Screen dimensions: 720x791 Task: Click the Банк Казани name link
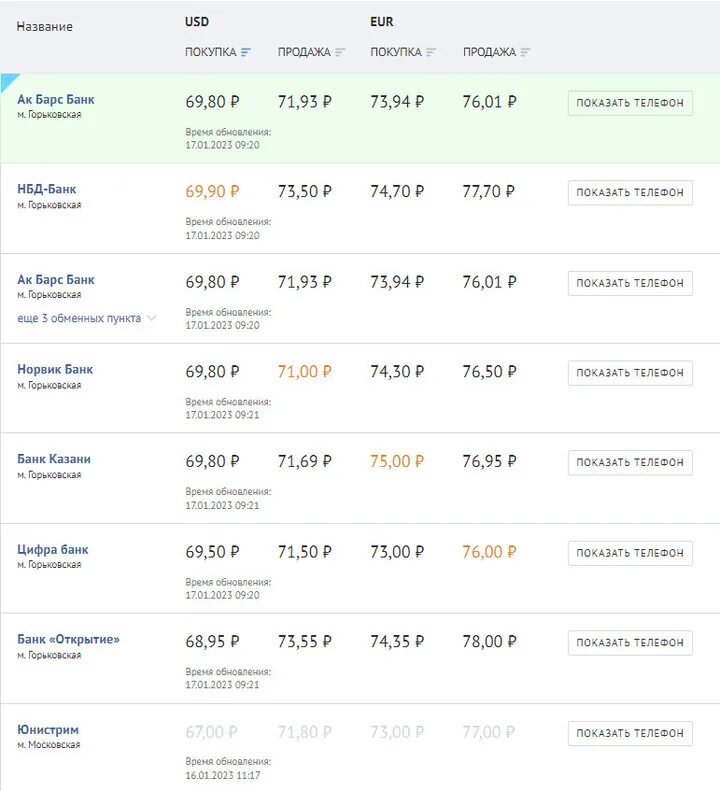click(x=54, y=459)
